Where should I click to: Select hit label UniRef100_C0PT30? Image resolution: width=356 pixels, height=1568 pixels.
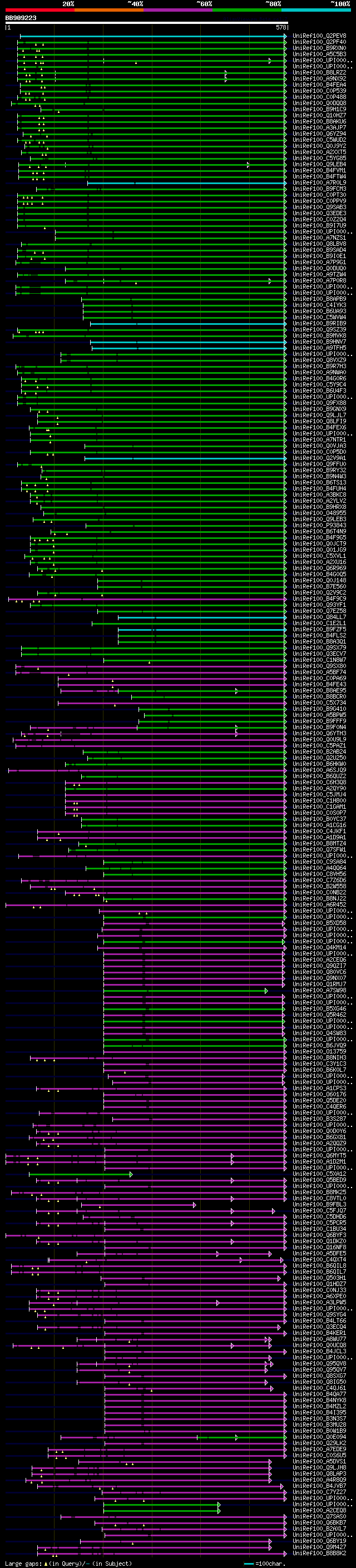tap(319, 195)
